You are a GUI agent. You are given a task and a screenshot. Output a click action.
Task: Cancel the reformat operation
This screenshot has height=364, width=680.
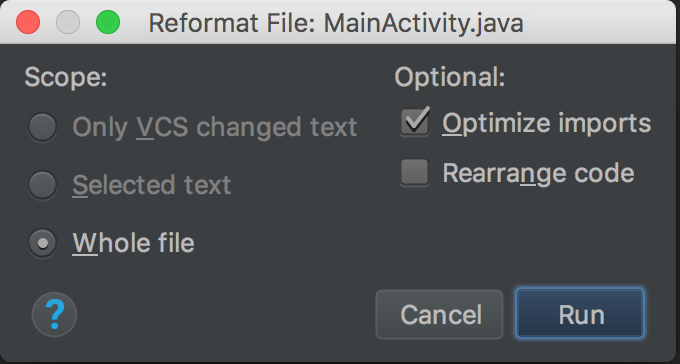click(440, 315)
